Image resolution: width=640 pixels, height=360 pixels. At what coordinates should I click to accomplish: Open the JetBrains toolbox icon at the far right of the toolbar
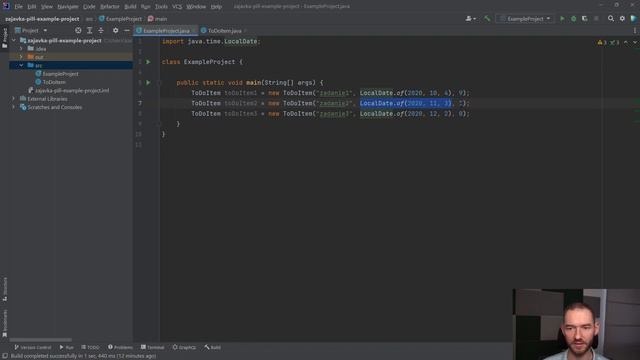point(633,19)
